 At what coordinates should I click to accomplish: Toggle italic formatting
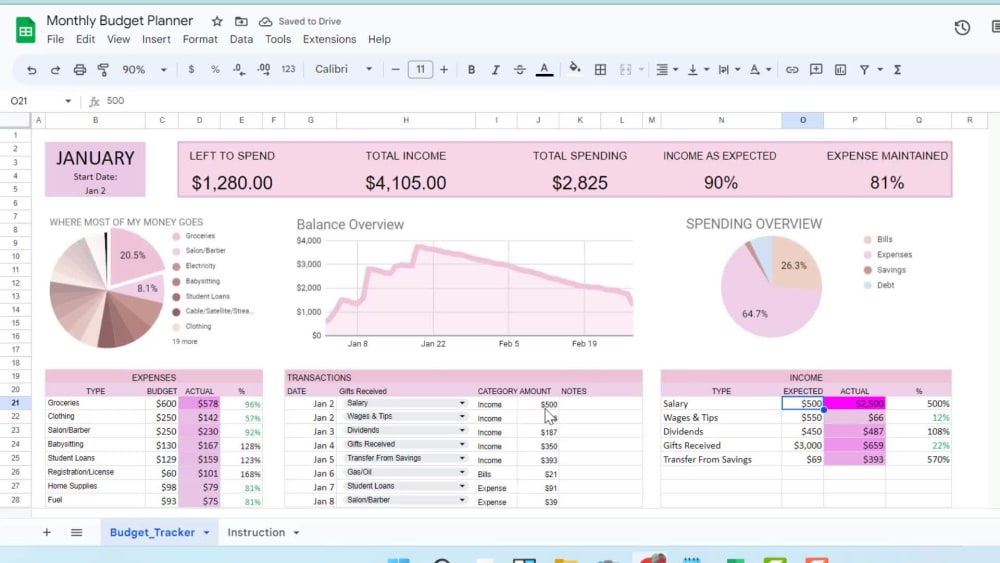(x=496, y=69)
